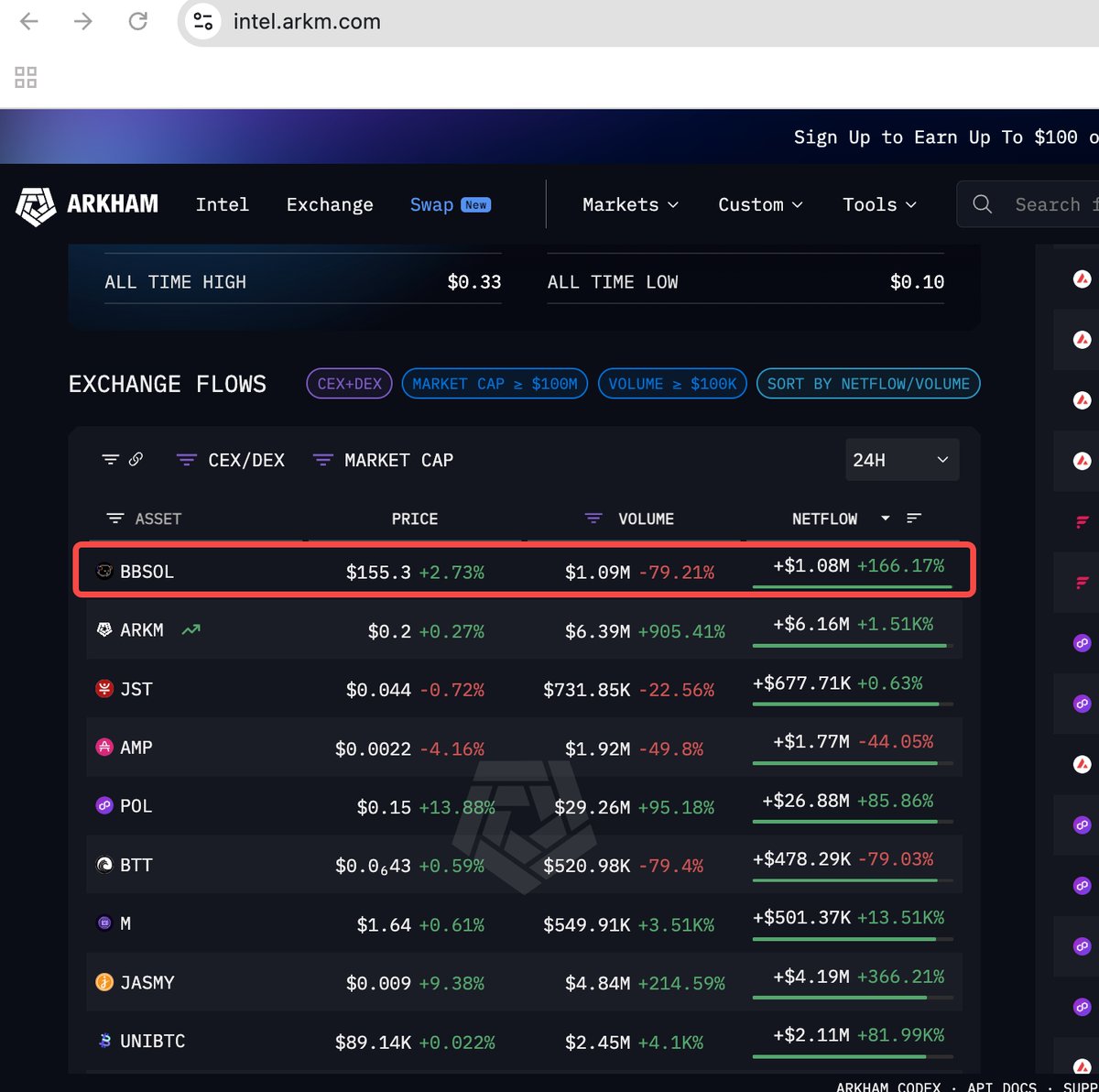Reload the page with the refresh icon
The height and width of the screenshot is (1092, 1099).
click(x=138, y=21)
